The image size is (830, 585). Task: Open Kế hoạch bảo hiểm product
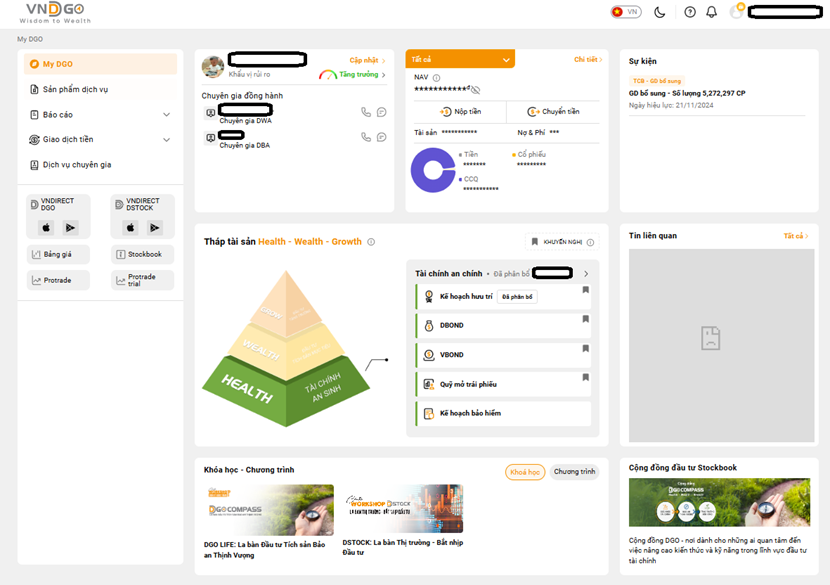point(503,413)
